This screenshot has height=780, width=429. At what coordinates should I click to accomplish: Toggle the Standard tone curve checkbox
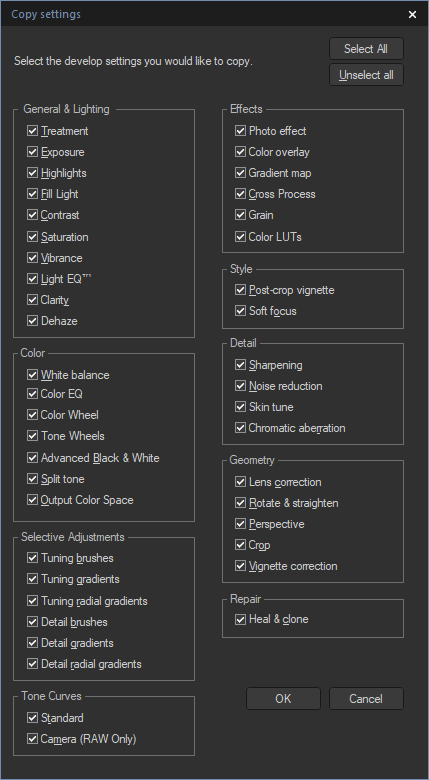coord(32,717)
